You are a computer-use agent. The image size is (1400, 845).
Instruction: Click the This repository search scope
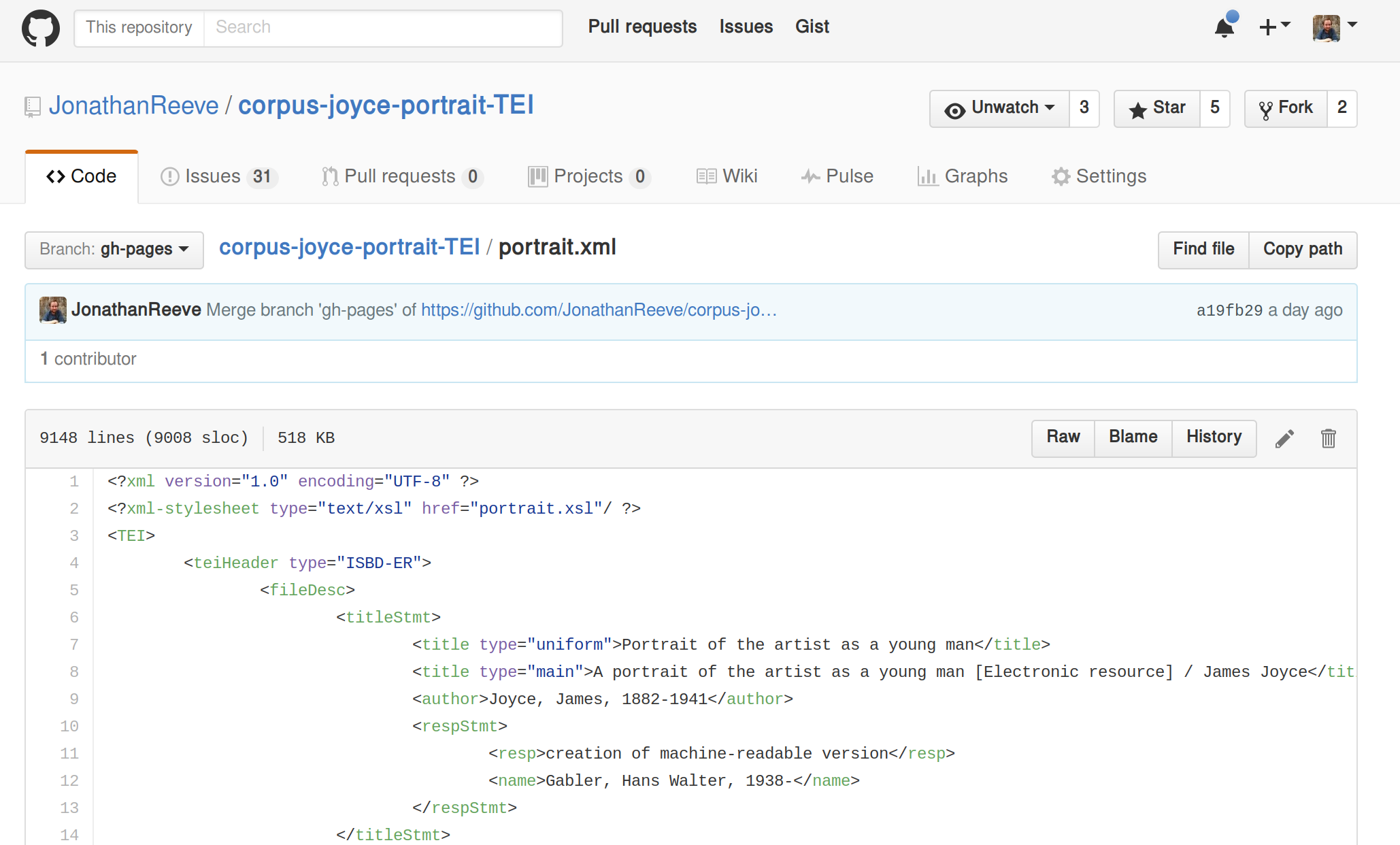(139, 28)
